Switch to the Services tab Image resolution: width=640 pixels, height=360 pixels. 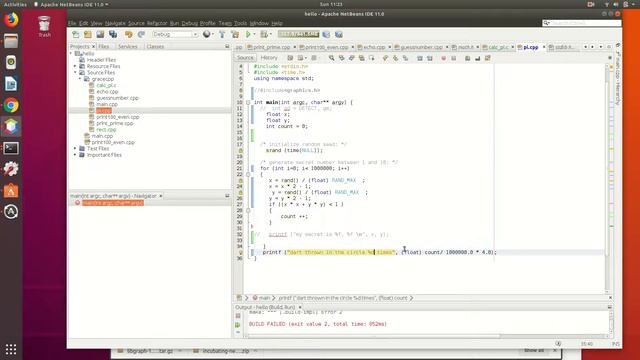point(128,47)
